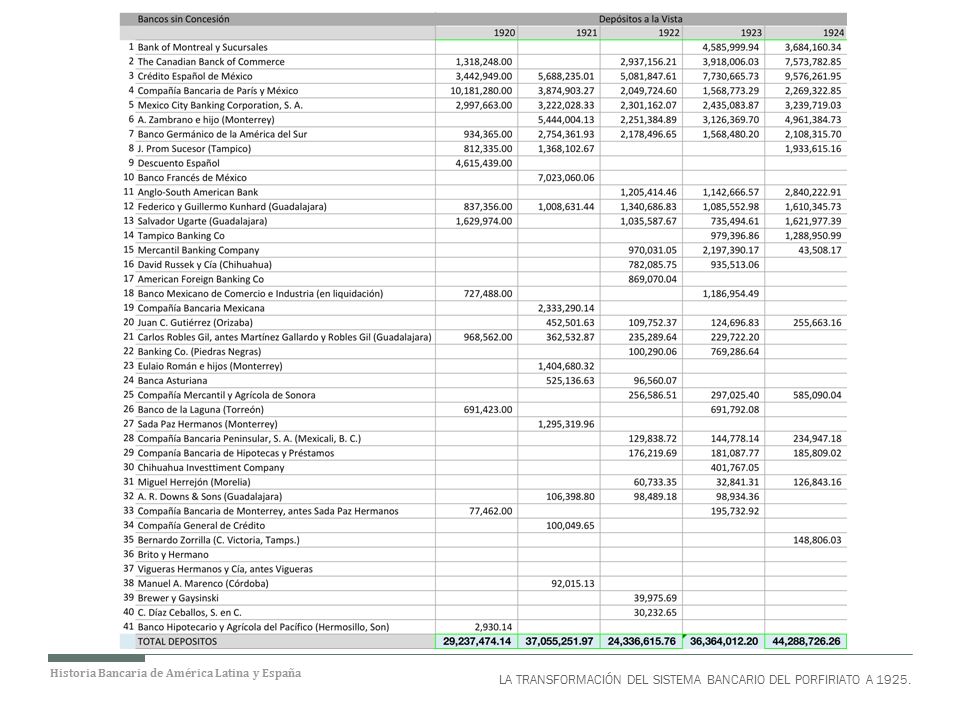Click the 'TOTAL DEPOSITOS' label
This screenshot has width=960, height=720.
point(177,642)
